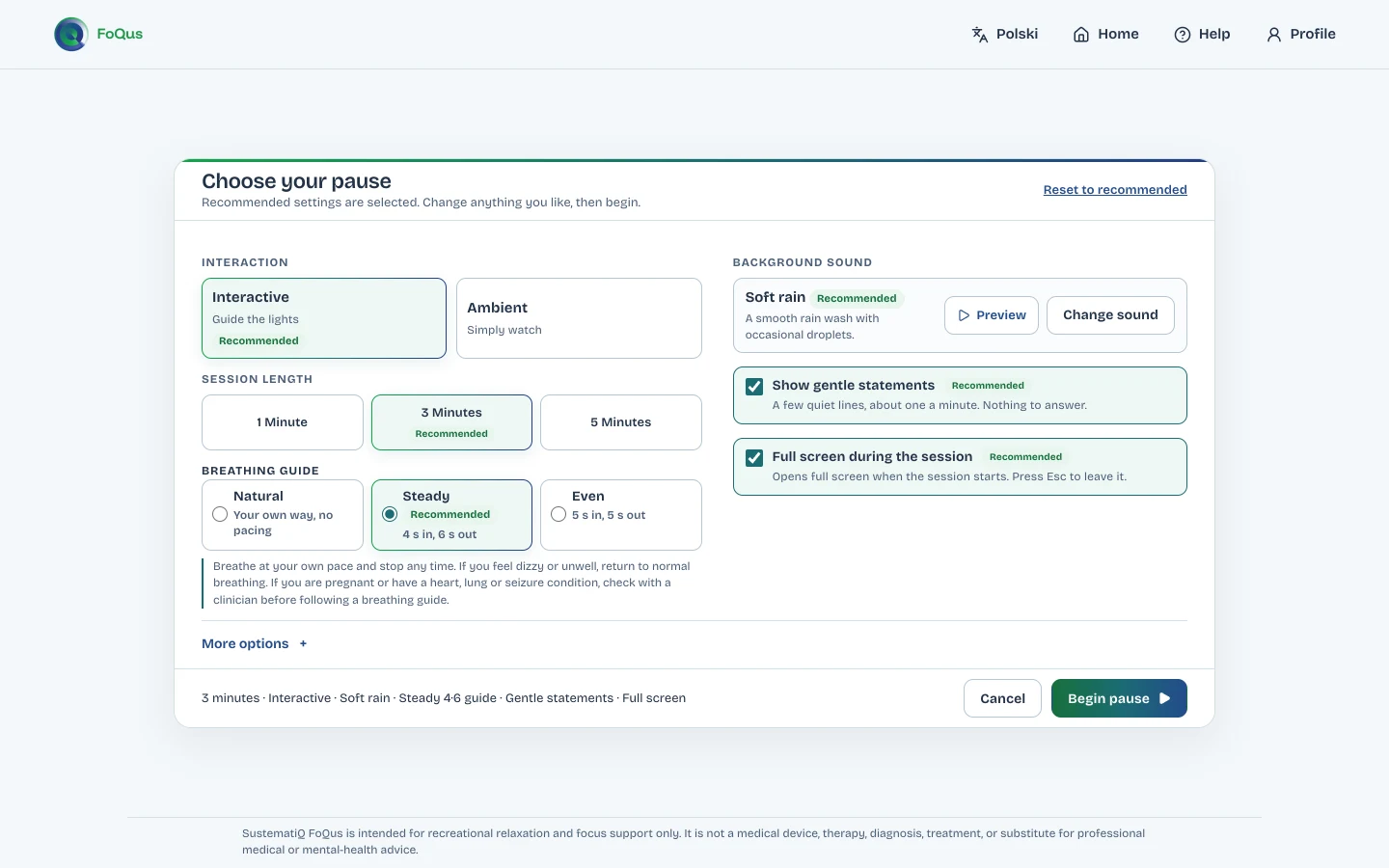Click the breathing safety note text
This screenshot has width=1389, height=868.
coord(451,583)
